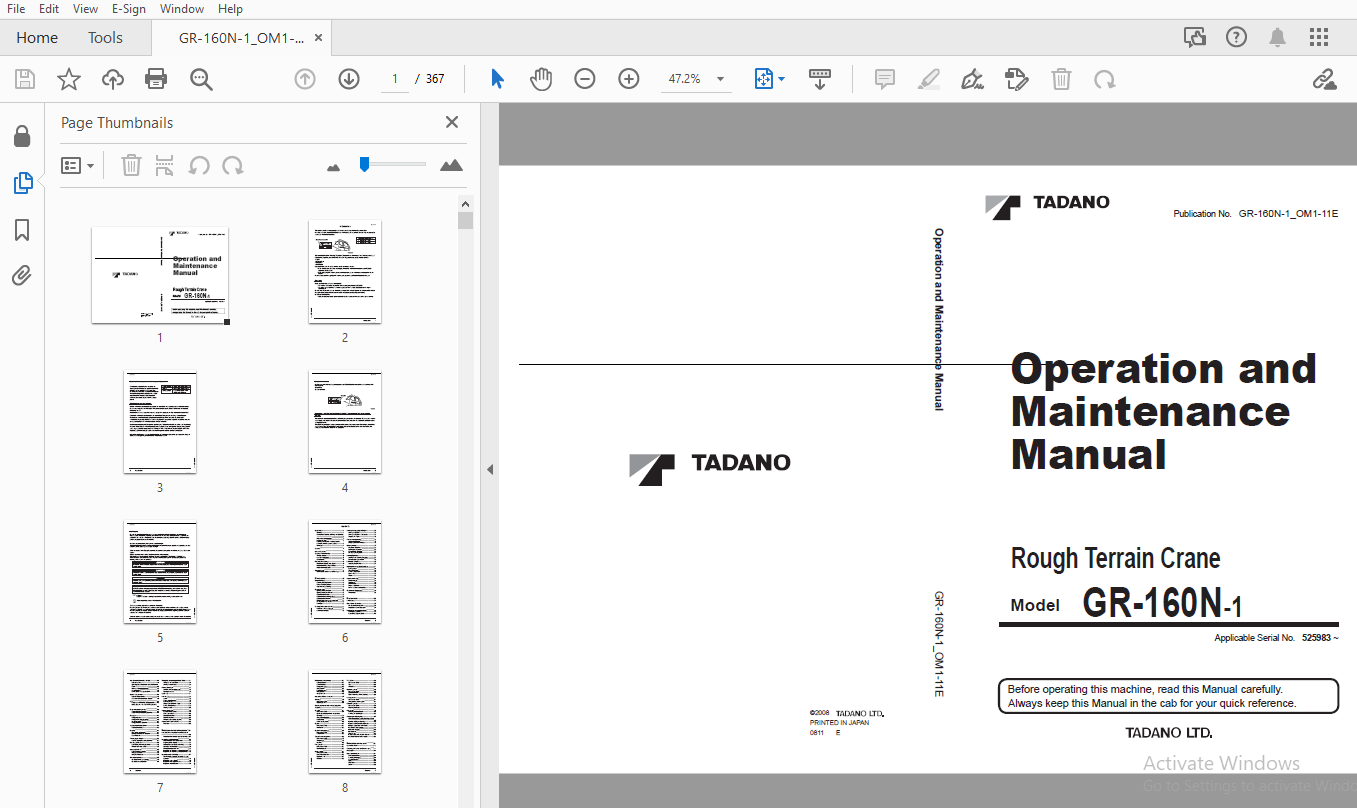Viewport: 1357px width, 808px height.
Task: Click the upload to cloud icon
Action: (x=113, y=79)
